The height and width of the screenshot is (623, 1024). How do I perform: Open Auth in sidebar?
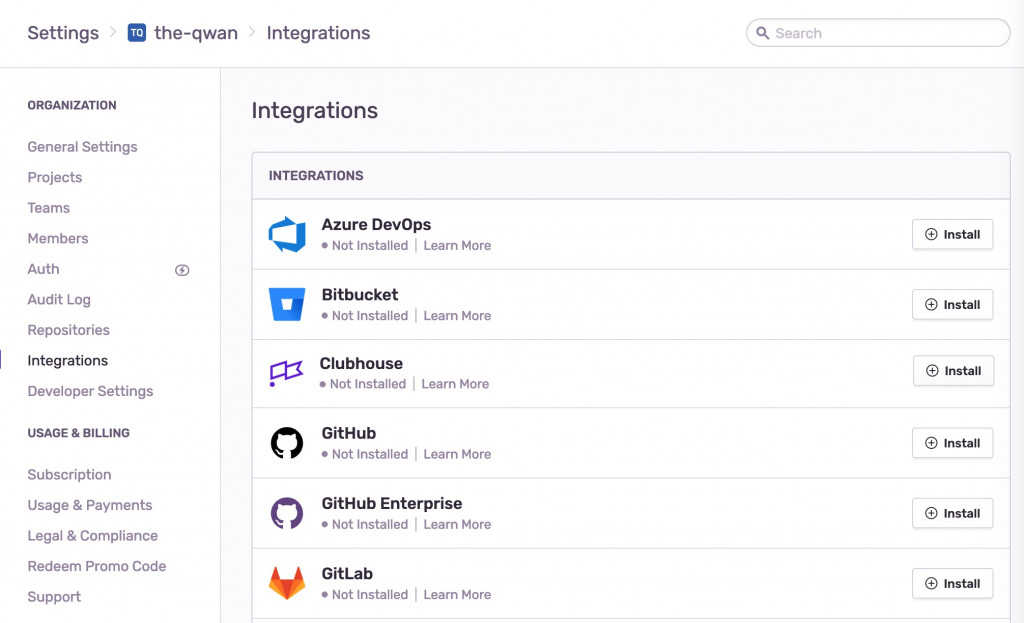click(43, 269)
